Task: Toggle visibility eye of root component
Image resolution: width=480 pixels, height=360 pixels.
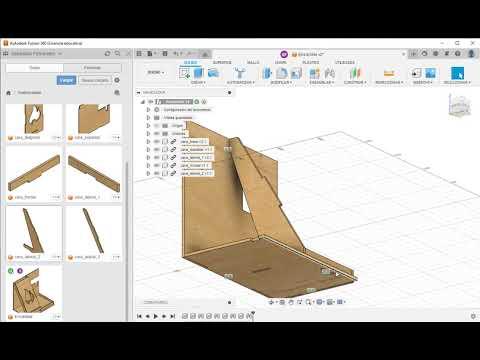Action: (x=151, y=102)
